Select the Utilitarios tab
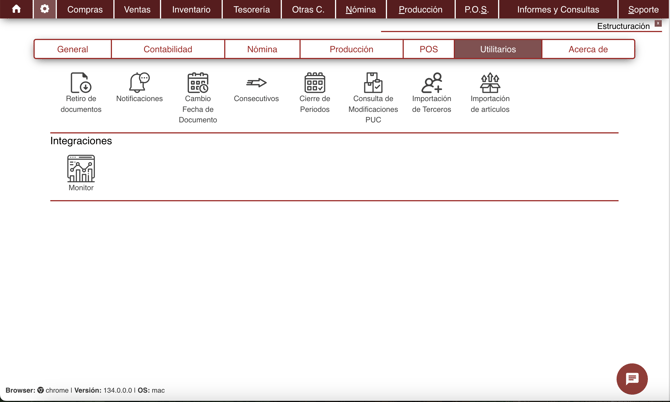The height and width of the screenshot is (402, 670). point(498,49)
